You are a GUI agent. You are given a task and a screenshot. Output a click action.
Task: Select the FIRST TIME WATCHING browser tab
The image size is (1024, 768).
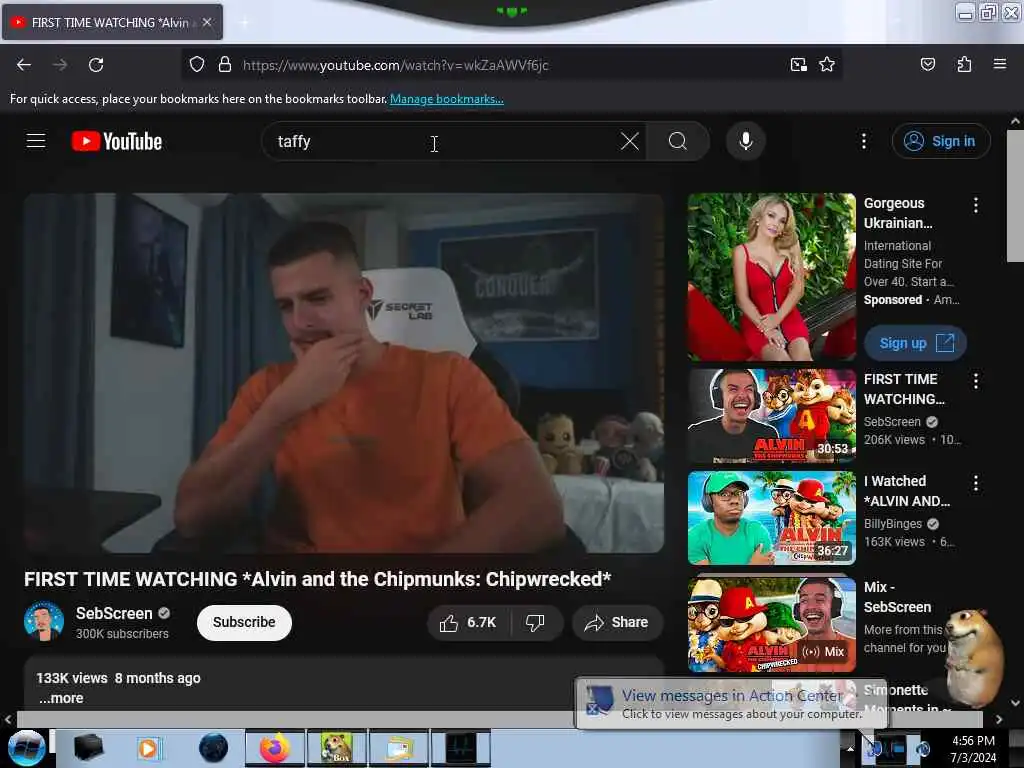click(x=112, y=22)
